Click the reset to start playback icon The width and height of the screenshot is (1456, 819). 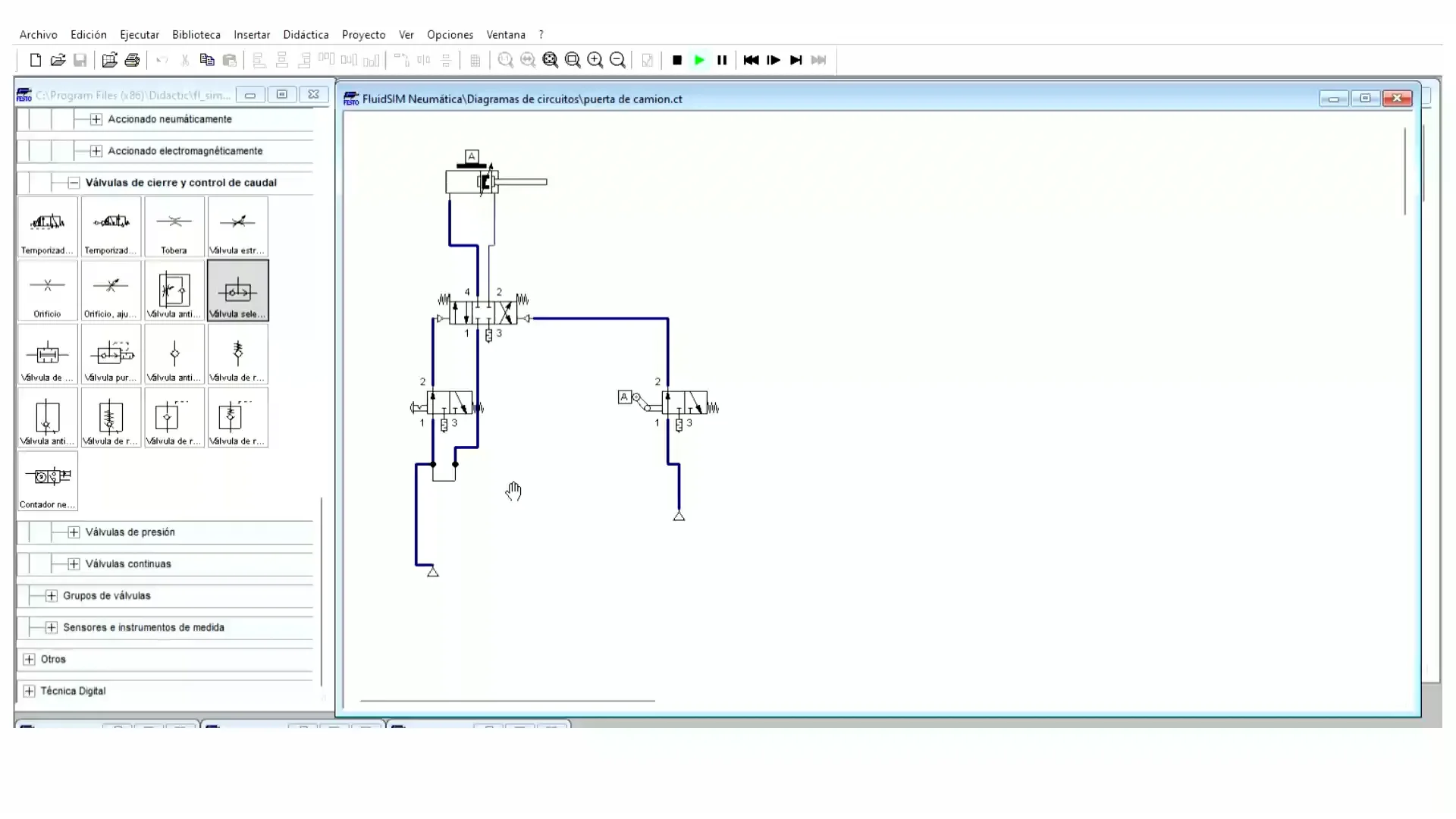[x=751, y=60]
